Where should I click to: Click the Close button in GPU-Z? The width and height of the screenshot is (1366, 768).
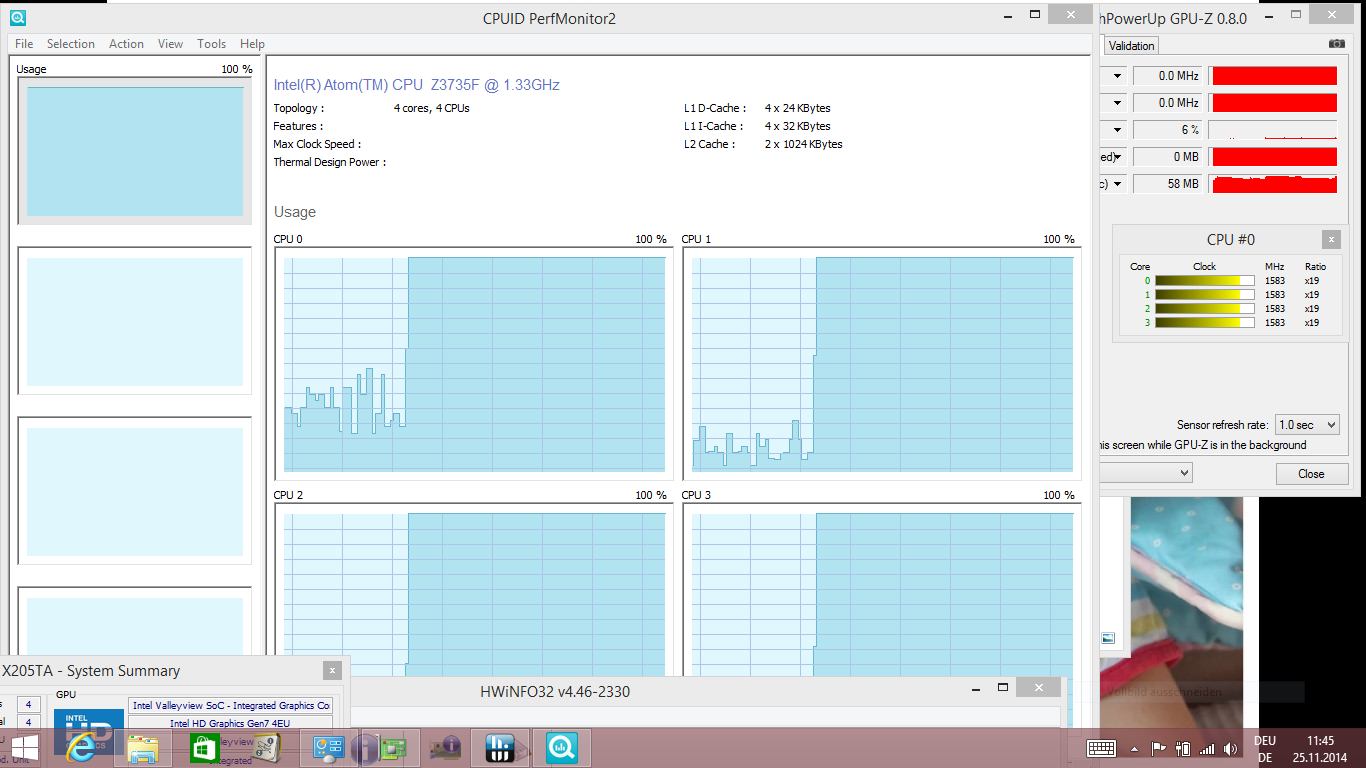tap(1311, 474)
